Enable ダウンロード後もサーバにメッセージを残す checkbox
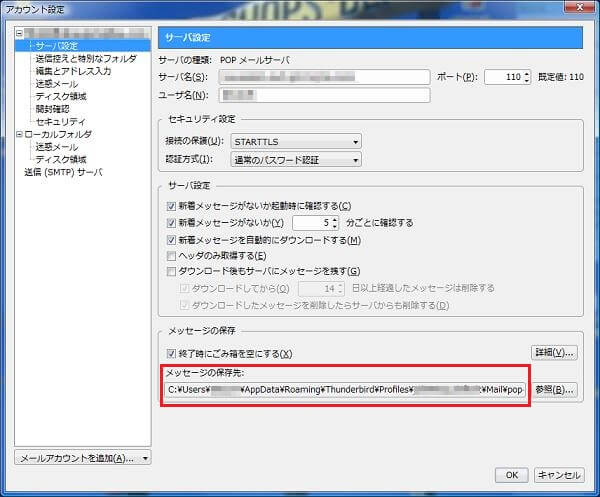Viewport: 600px width, 497px height. [x=171, y=271]
